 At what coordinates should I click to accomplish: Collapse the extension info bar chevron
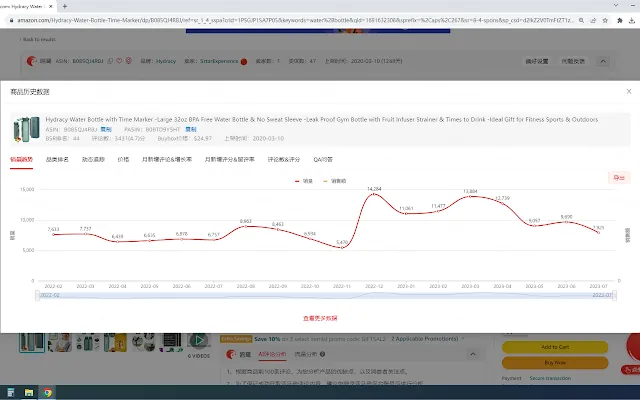pyautogui.click(x=603, y=61)
